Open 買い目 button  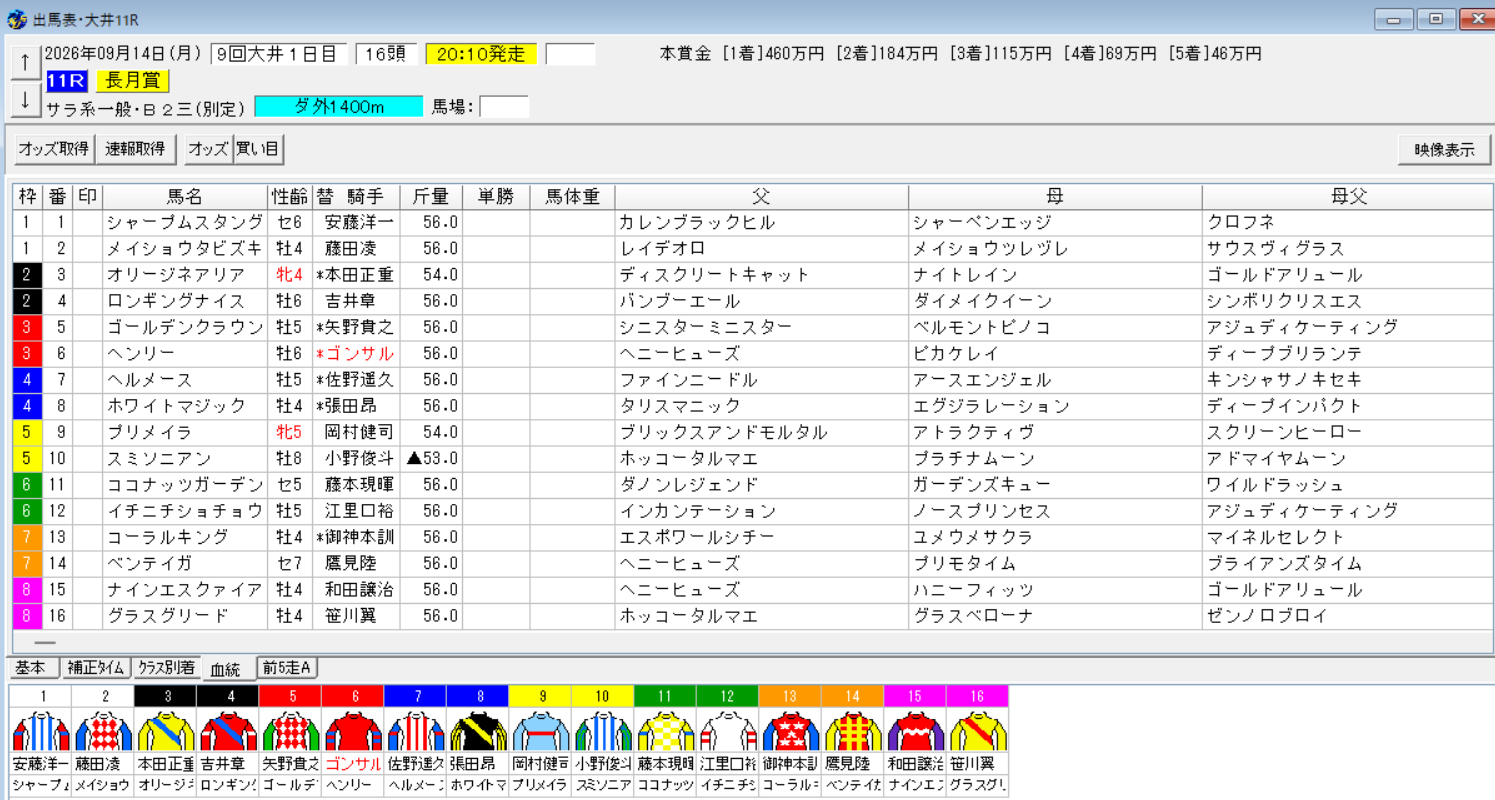258,149
